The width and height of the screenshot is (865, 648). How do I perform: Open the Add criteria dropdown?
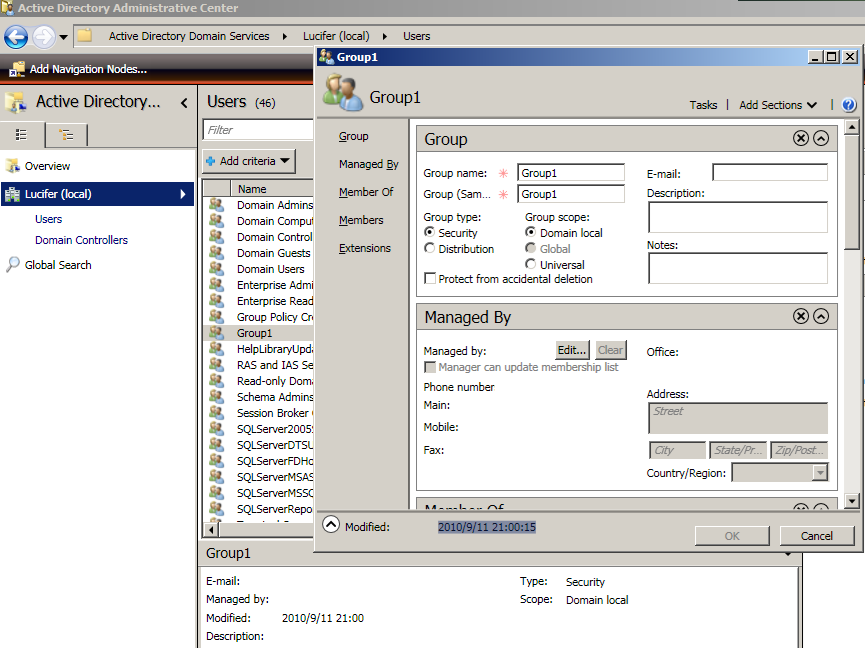249,161
